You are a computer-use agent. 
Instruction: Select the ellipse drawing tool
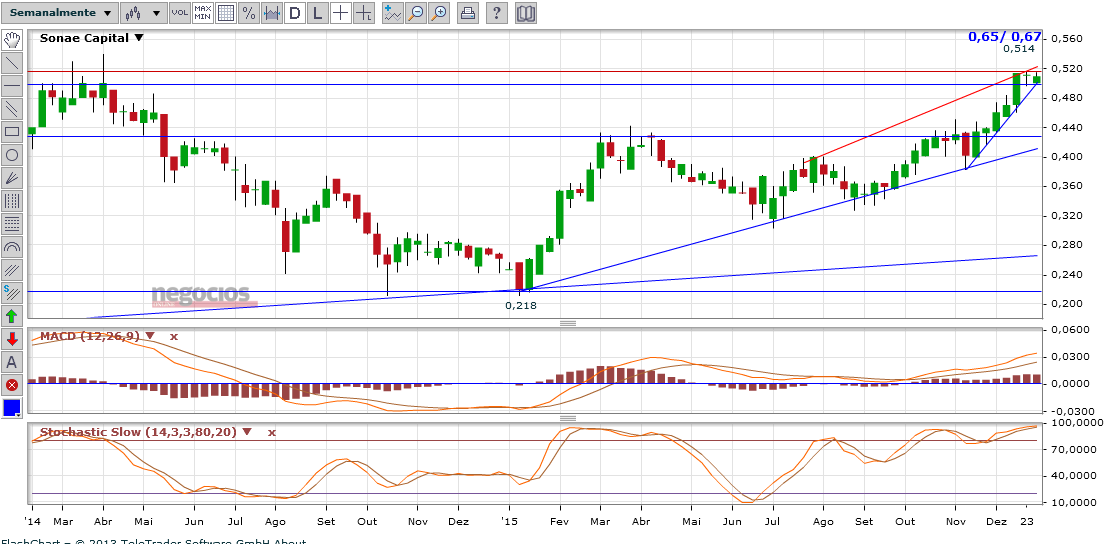tap(12, 155)
